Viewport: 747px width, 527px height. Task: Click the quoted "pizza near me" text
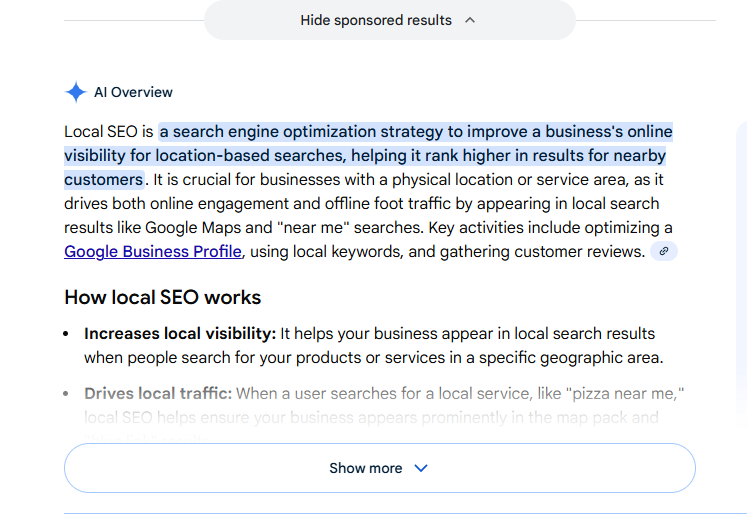pos(621,394)
